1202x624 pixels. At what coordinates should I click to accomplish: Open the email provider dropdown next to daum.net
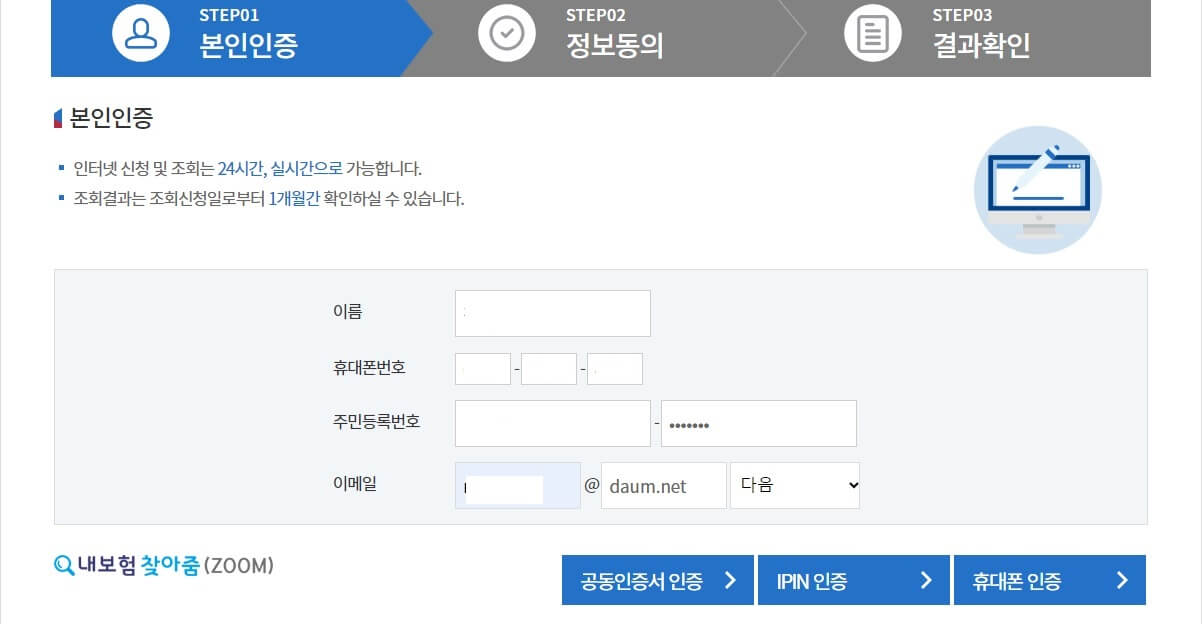[795, 485]
